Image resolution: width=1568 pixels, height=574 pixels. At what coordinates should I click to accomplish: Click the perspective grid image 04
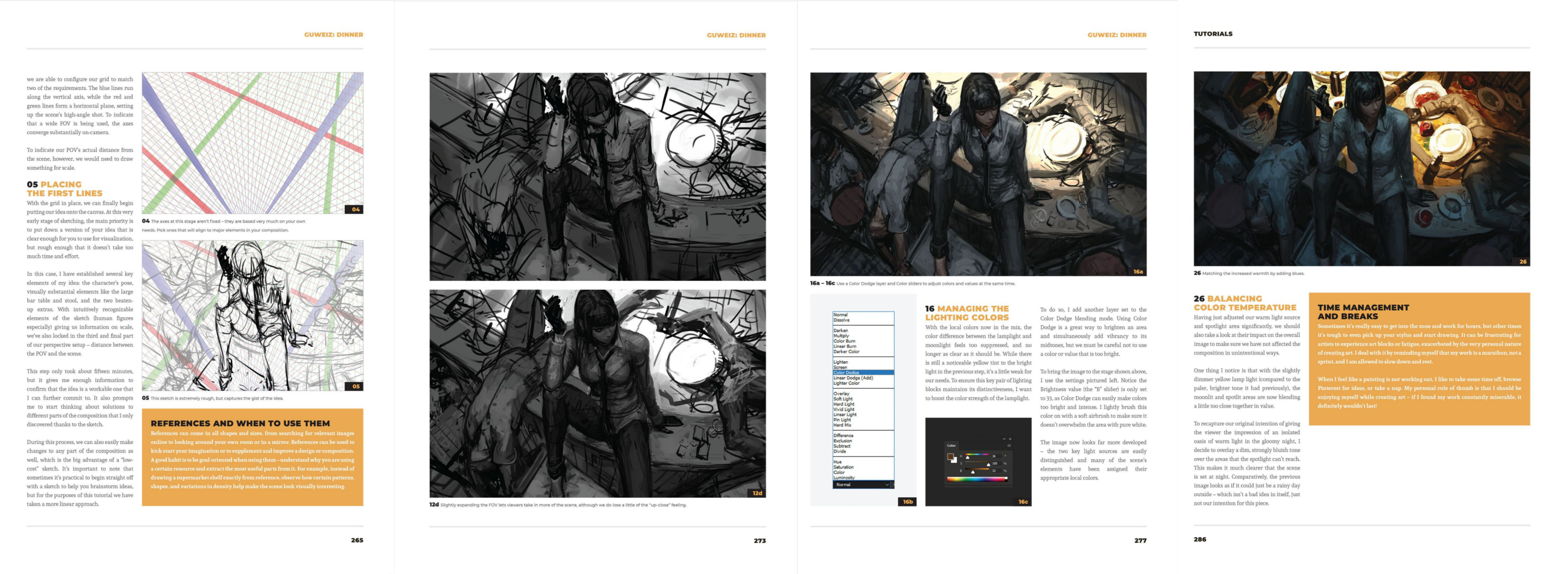[253, 143]
